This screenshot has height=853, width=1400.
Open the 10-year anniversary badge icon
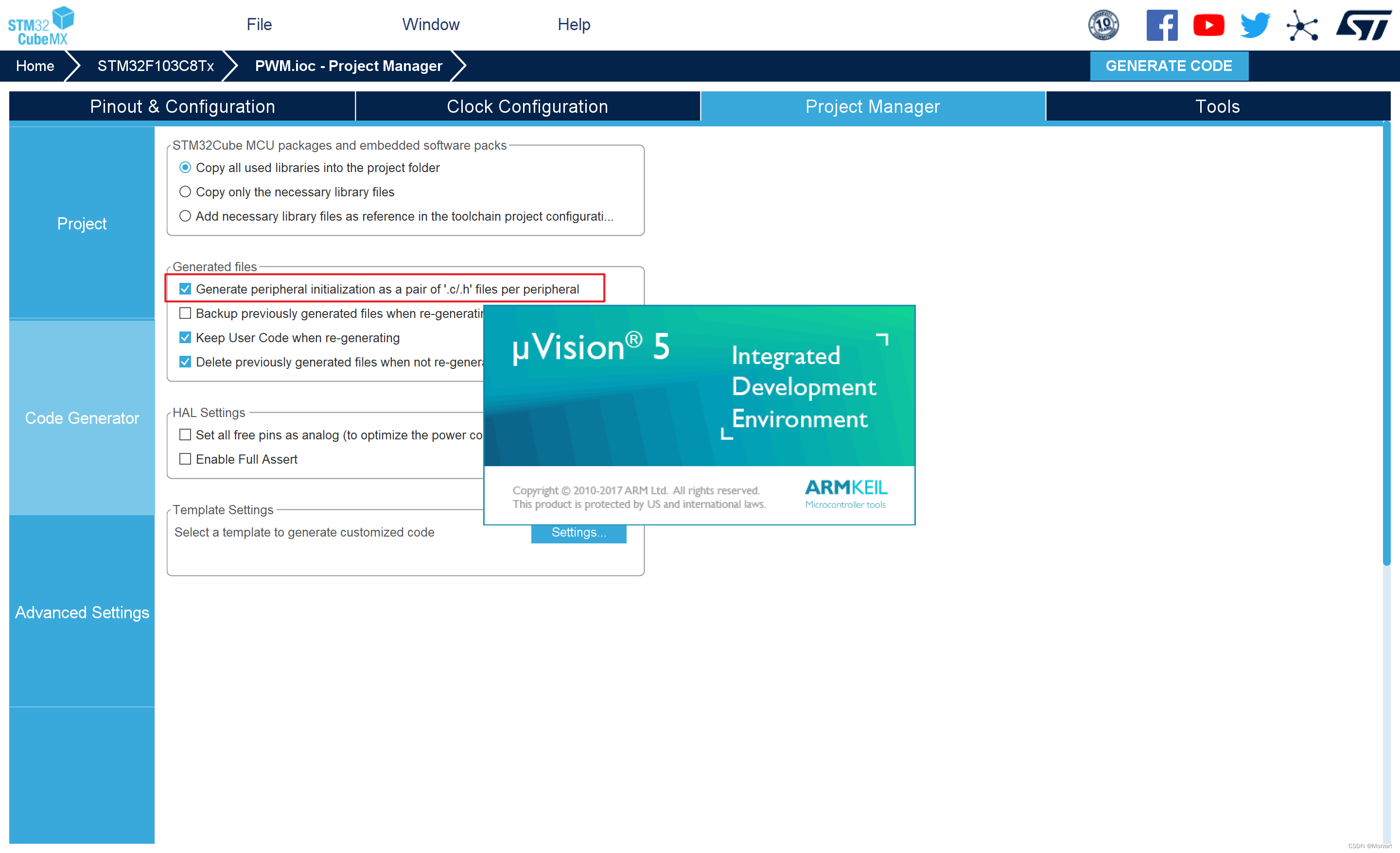click(1103, 25)
